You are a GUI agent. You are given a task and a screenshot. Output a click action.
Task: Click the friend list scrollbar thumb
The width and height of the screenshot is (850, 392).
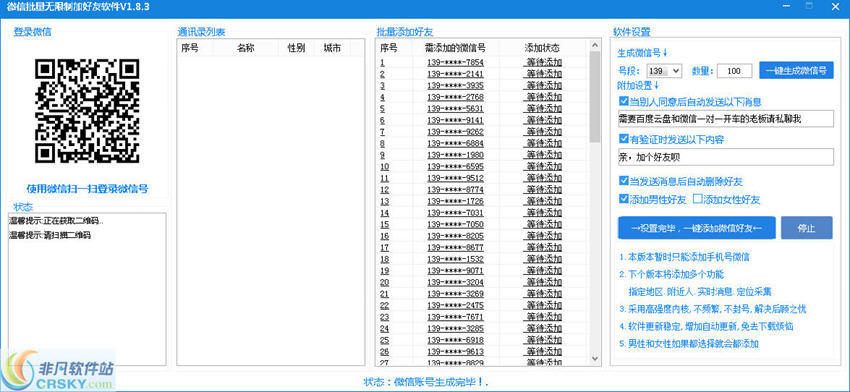point(595,97)
